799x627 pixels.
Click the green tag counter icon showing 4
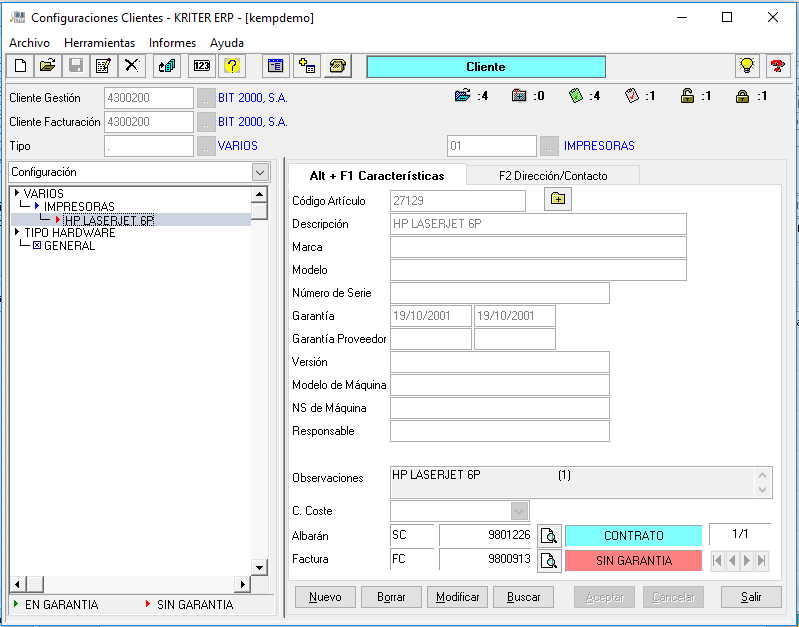point(575,96)
